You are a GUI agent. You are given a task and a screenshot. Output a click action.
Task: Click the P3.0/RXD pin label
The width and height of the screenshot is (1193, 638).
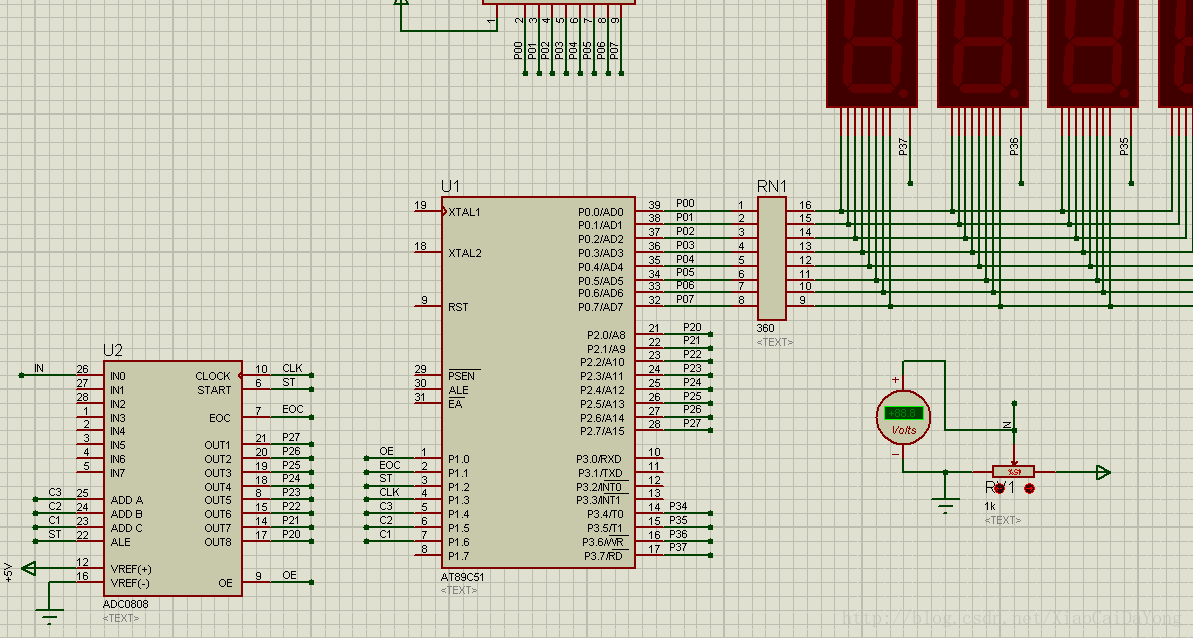point(599,459)
